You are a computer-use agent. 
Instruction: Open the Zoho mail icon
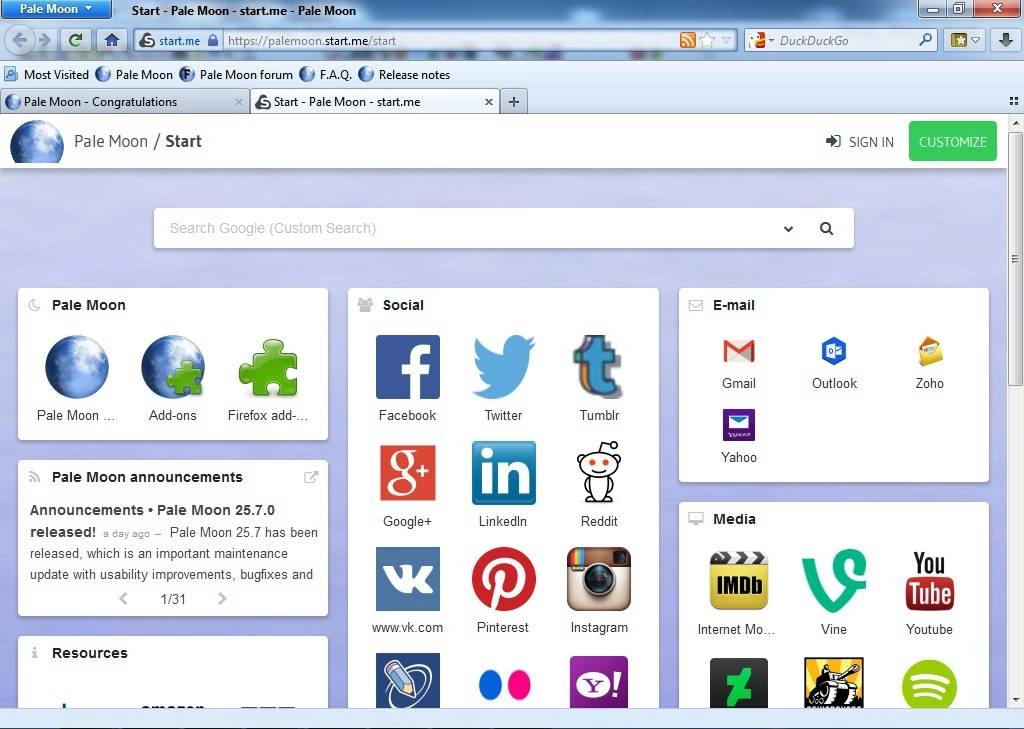[x=929, y=351]
